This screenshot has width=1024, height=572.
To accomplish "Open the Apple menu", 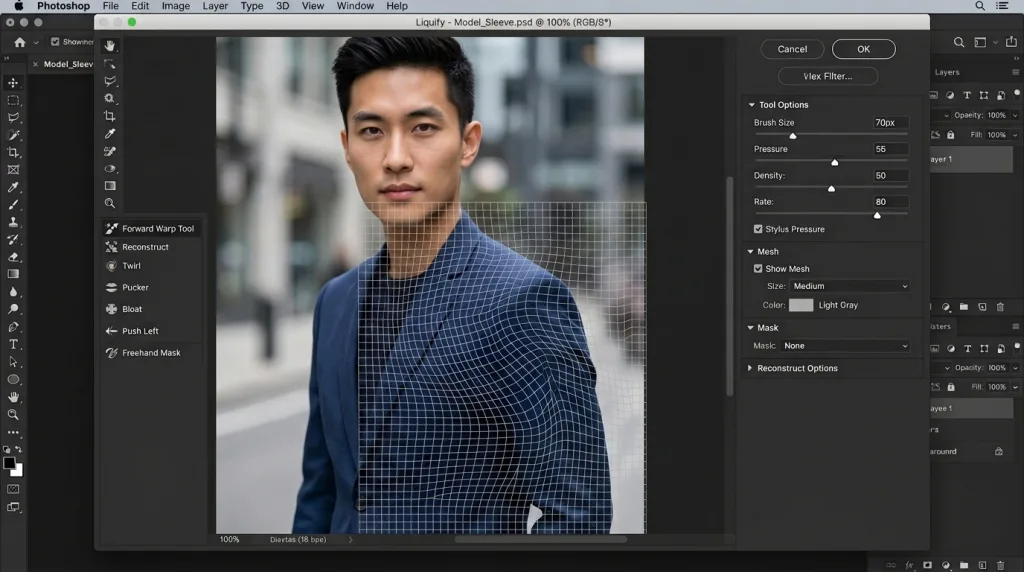I will point(18,6).
